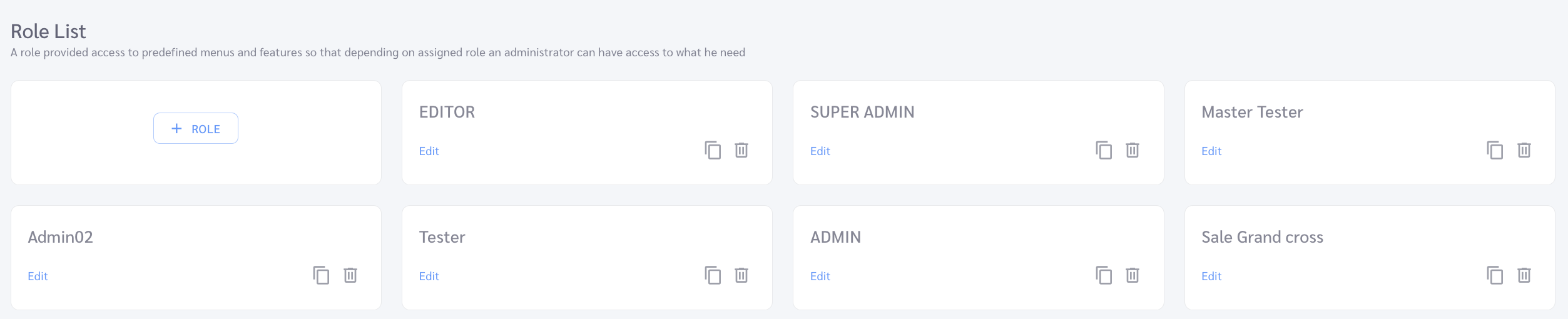Viewport: 1568px width, 319px height.
Task: Delete the SUPER ADMIN role
Action: click(x=1133, y=150)
